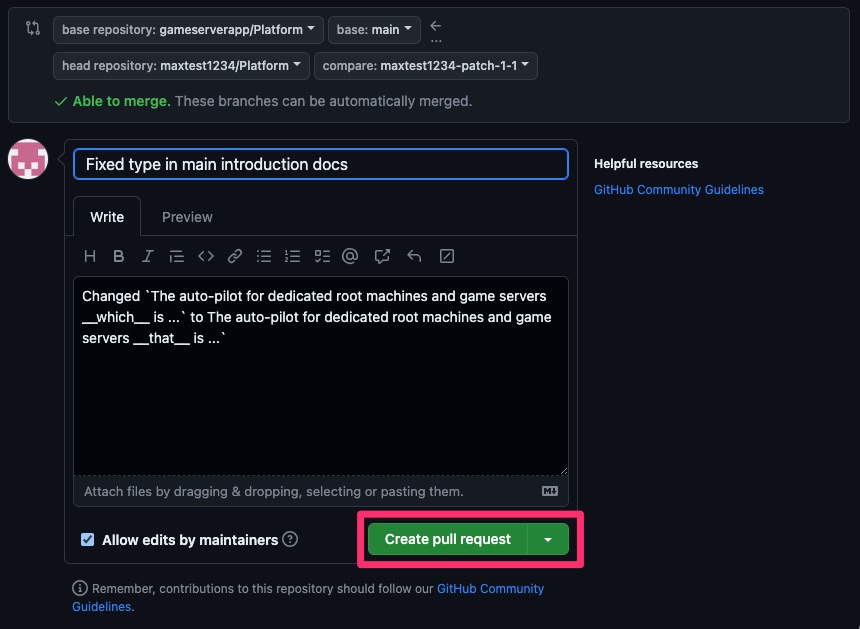860x629 pixels.
Task: Add a link using the chain icon
Action: (x=235, y=256)
